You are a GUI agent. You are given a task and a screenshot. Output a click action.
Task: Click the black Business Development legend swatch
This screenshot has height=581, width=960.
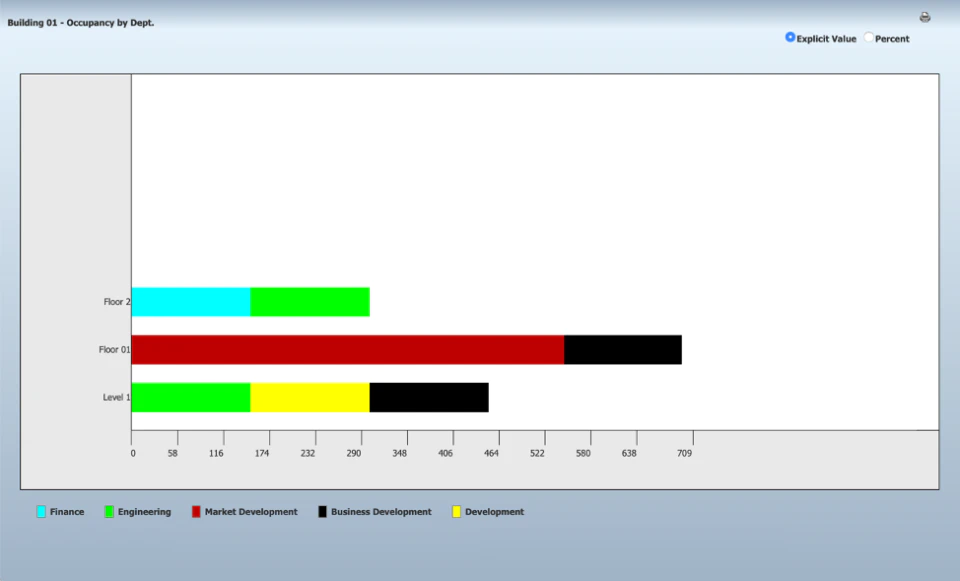pos(322,512)
